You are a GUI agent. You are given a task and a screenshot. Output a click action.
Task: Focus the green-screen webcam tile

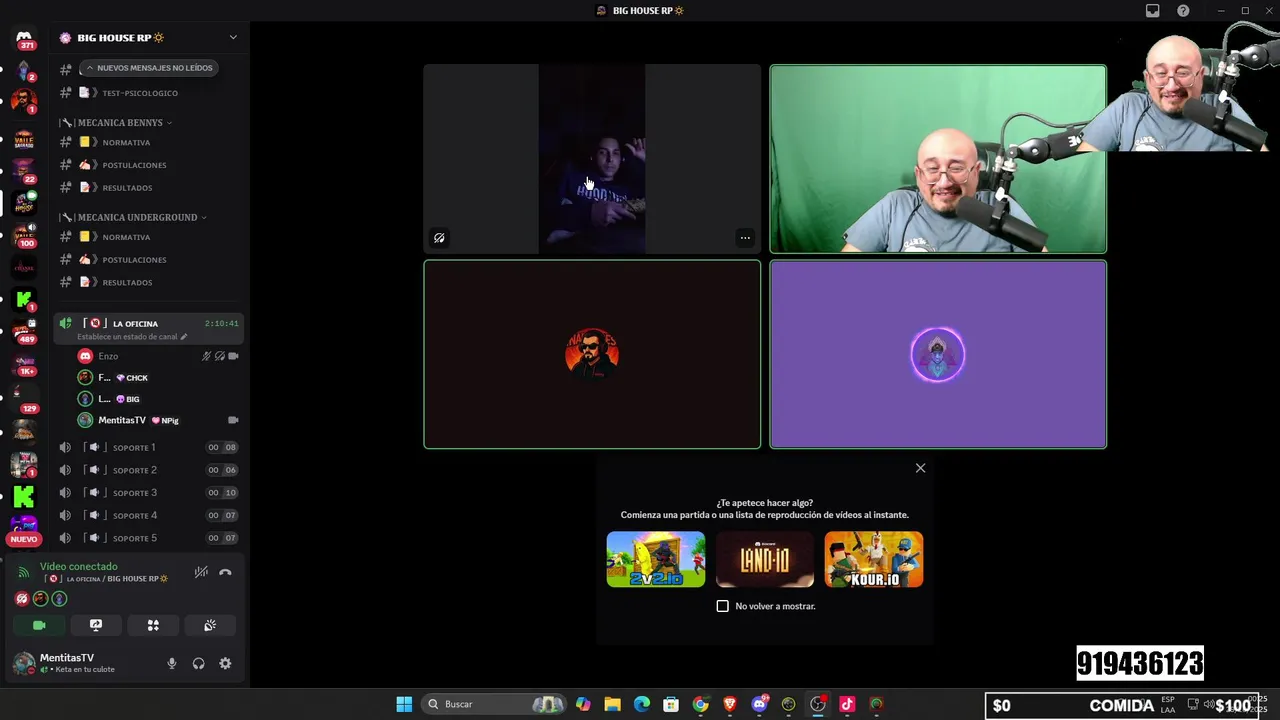(x=938, y=159)
